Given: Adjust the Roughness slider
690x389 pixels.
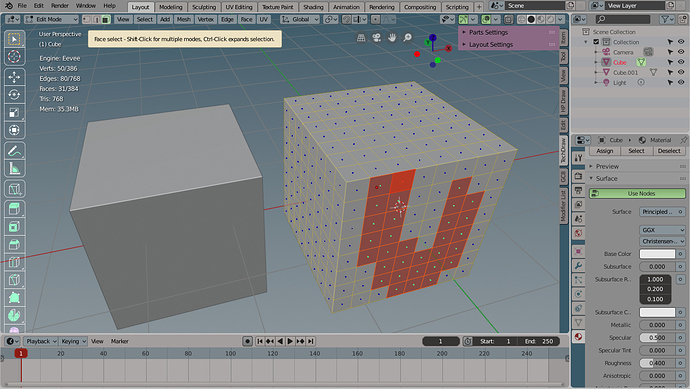Looking at the screenshot, I should click(657, 363).
